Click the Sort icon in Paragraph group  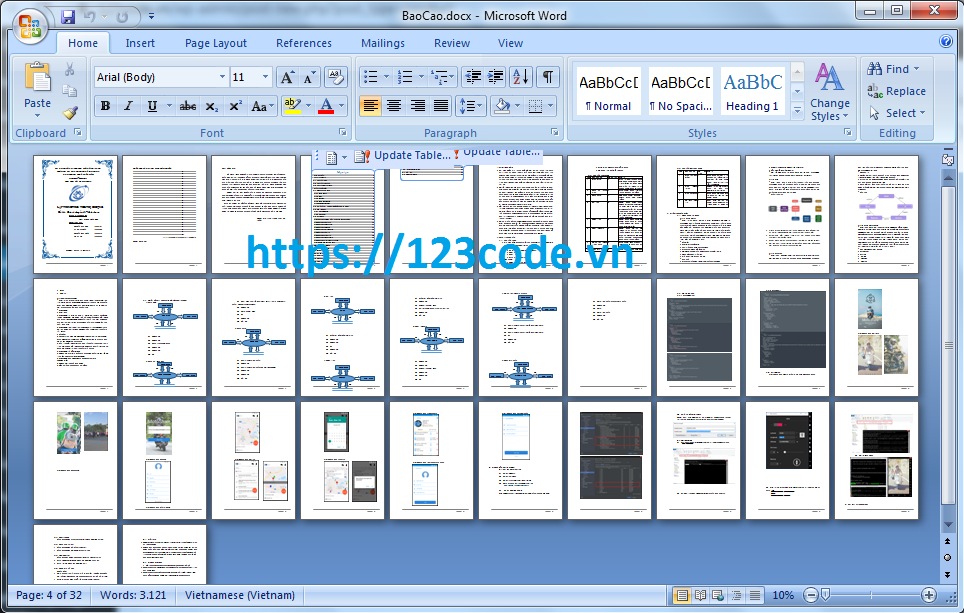tap(521, 77)
